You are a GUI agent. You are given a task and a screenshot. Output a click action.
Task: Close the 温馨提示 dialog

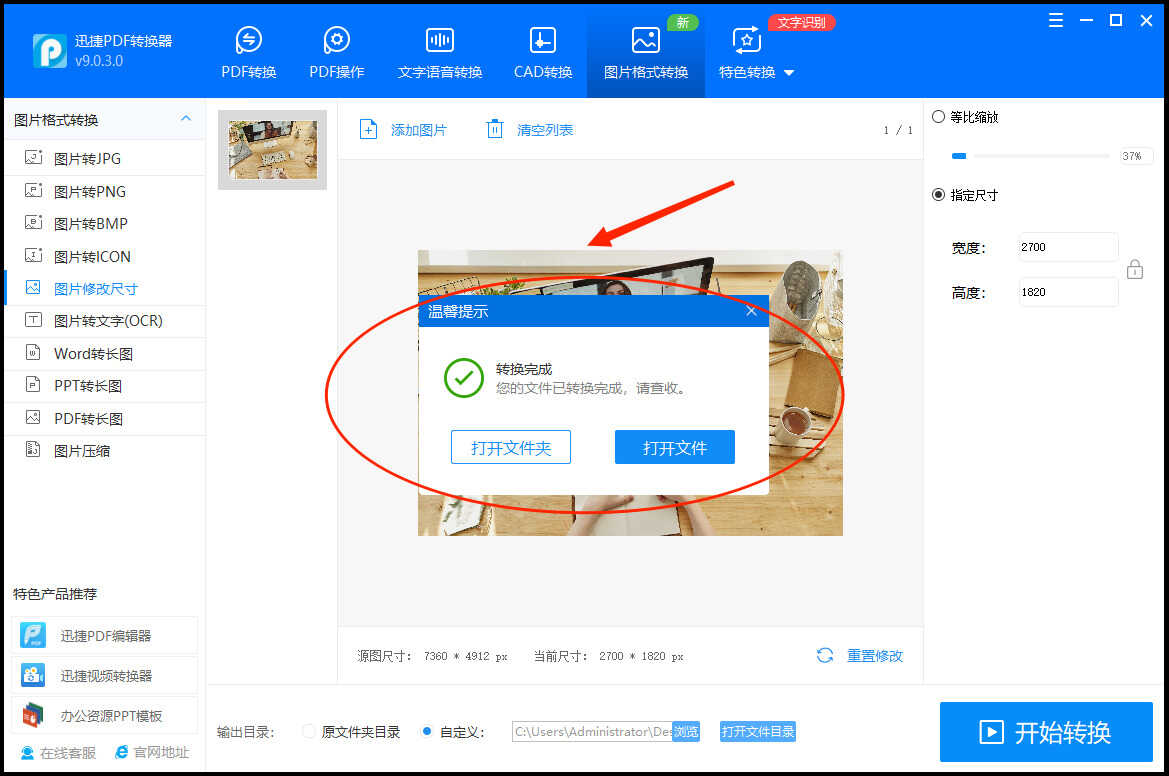(752, 311)
